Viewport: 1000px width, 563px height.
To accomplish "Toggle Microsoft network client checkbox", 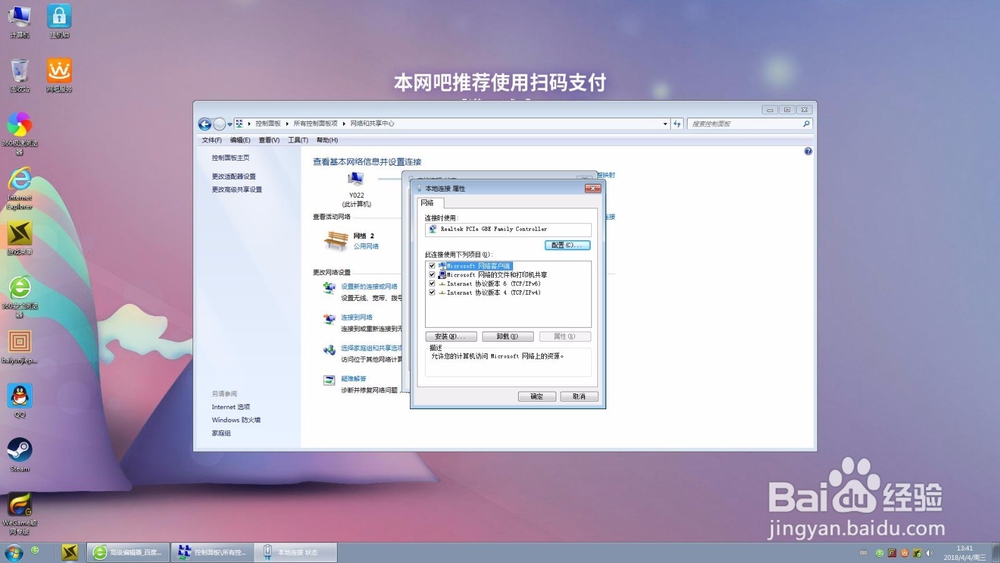I will 432,266.
